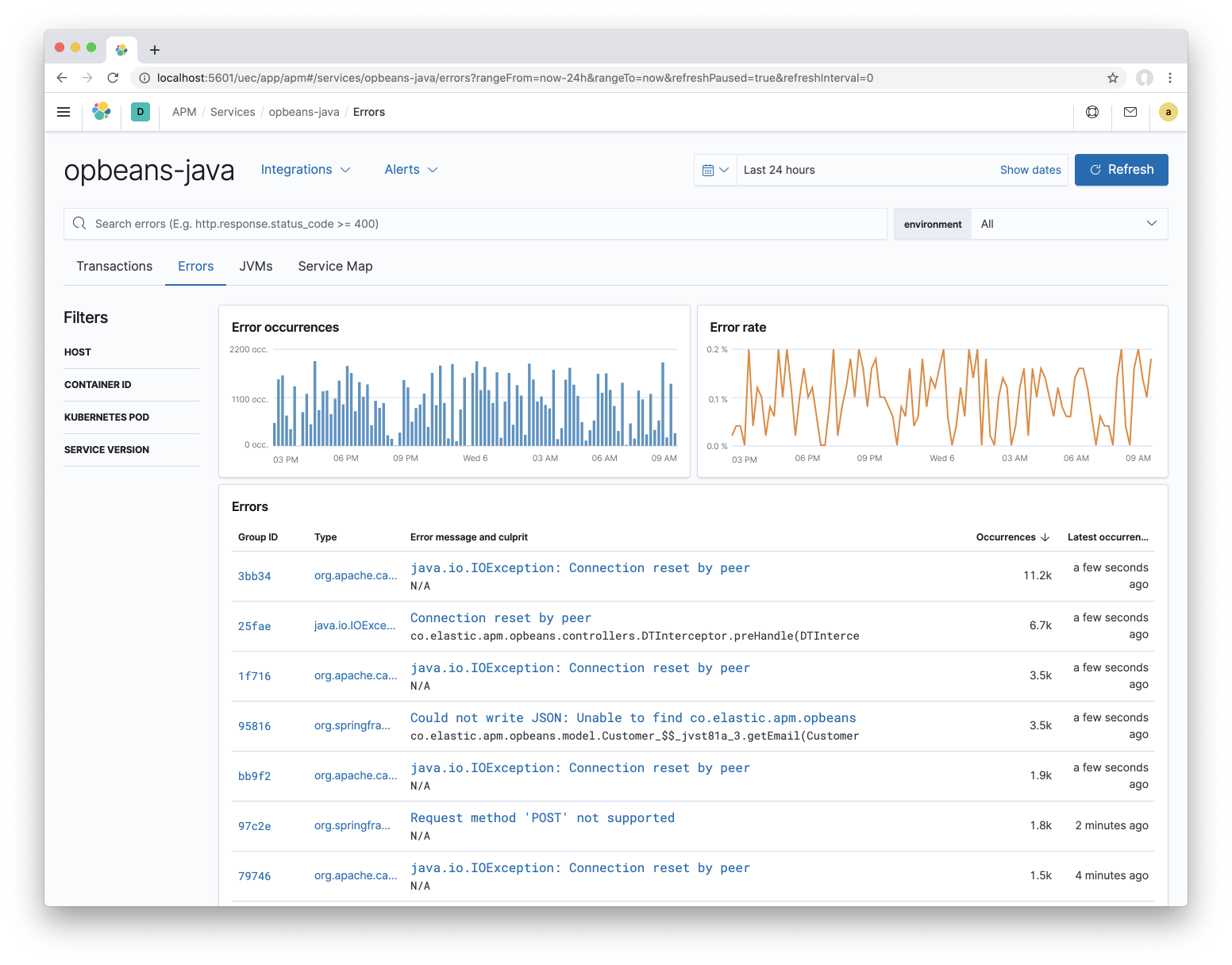Click the help icon in the top toolbar
The width and height of the screenshot is (1232, 965).
click(1092, 112)
